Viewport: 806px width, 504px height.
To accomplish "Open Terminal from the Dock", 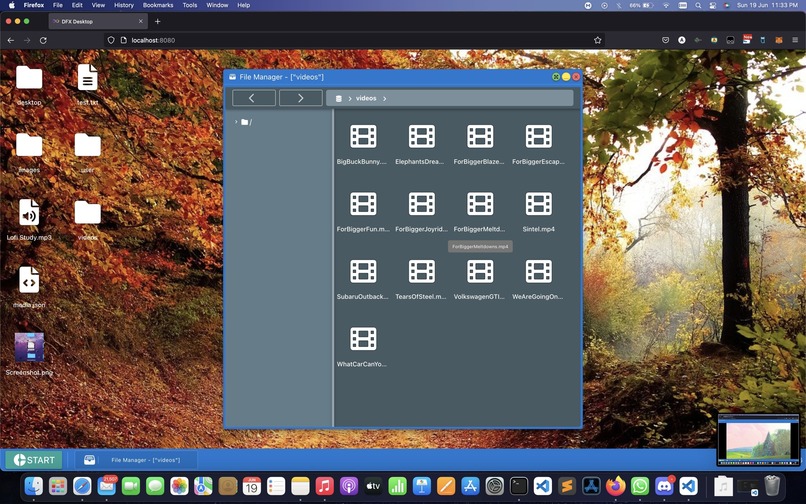I will [519, 486].
